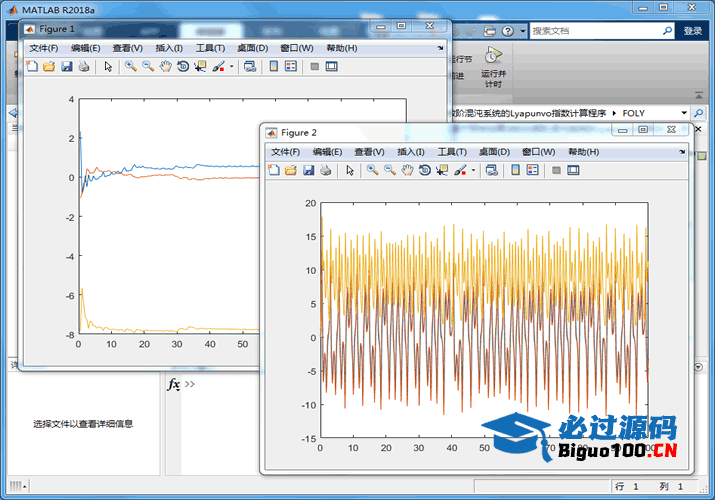Click Link Plot icon in Figure 1 toolbar
Image resolution: width=715 pixels, height=500 pixels.
pos(250,67)
